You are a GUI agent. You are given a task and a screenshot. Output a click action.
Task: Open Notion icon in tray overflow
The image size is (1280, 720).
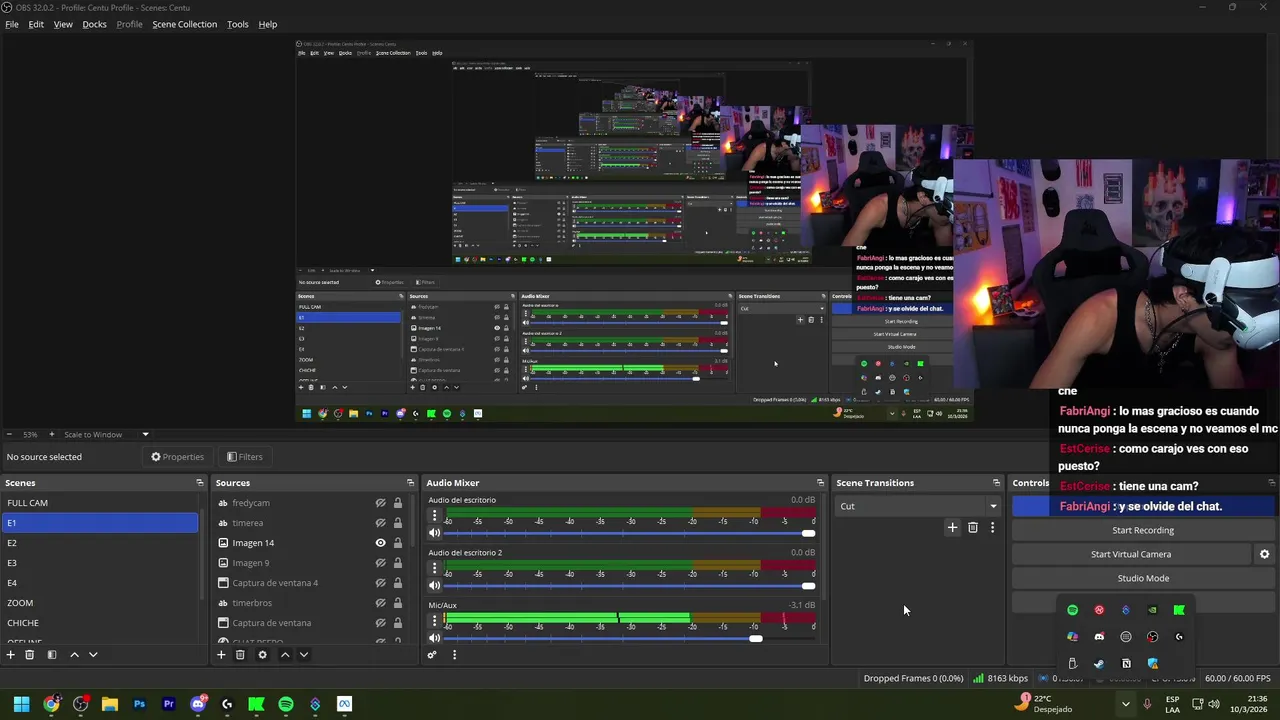(x=1126, y=664)
